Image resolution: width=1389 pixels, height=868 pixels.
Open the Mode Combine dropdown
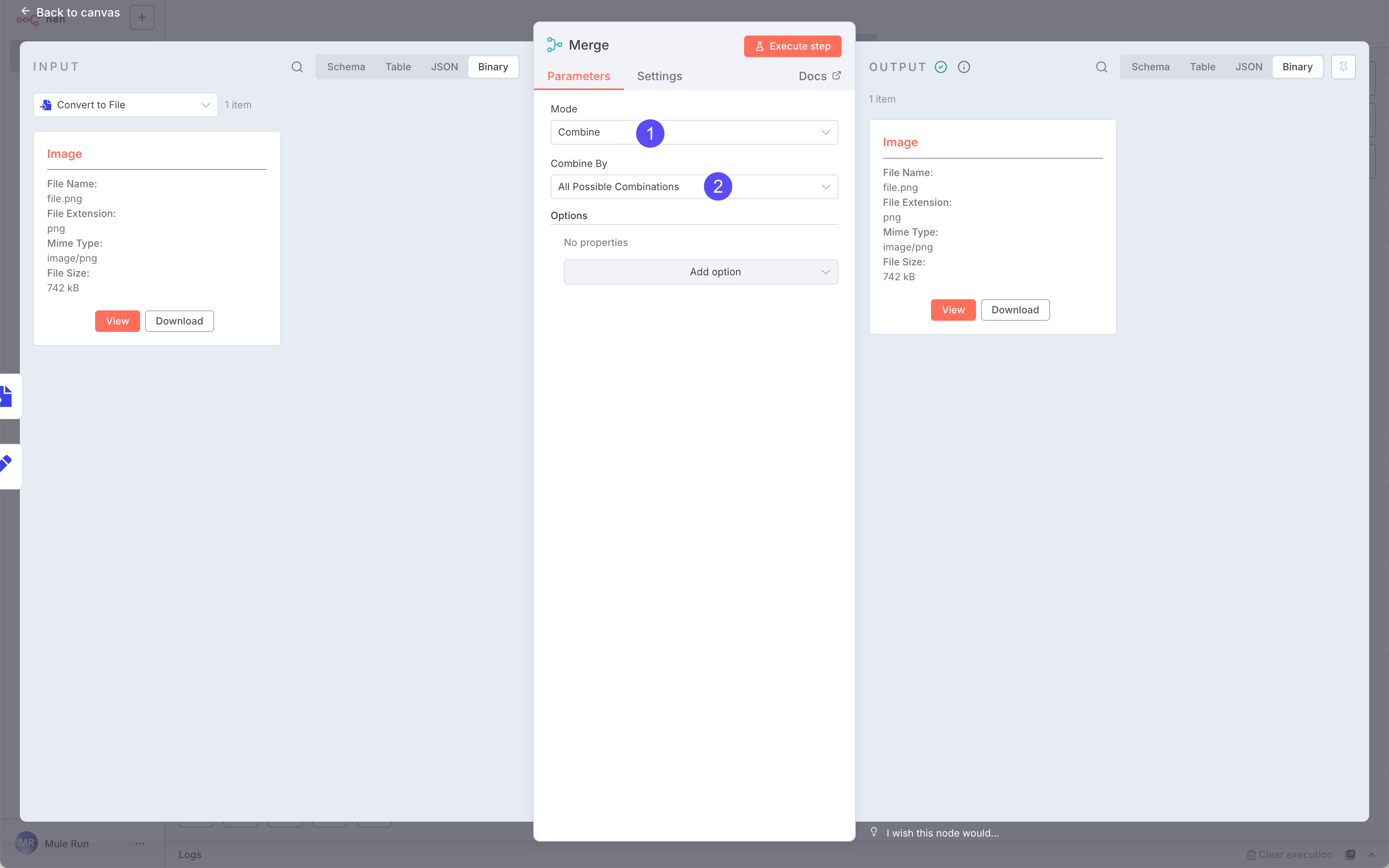[x=693, y=132]
